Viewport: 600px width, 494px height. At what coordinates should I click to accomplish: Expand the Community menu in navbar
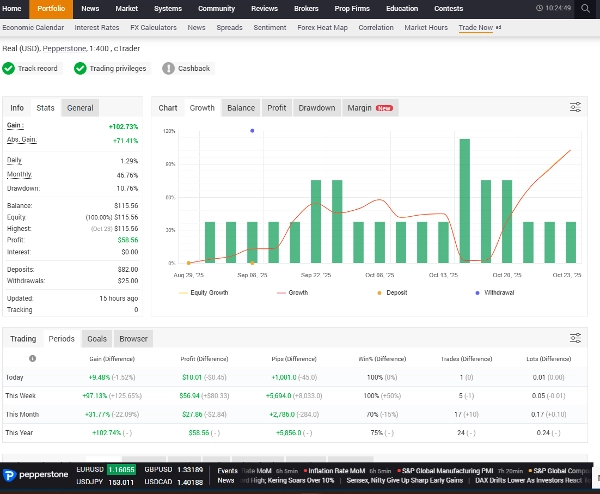click(216, 8)
